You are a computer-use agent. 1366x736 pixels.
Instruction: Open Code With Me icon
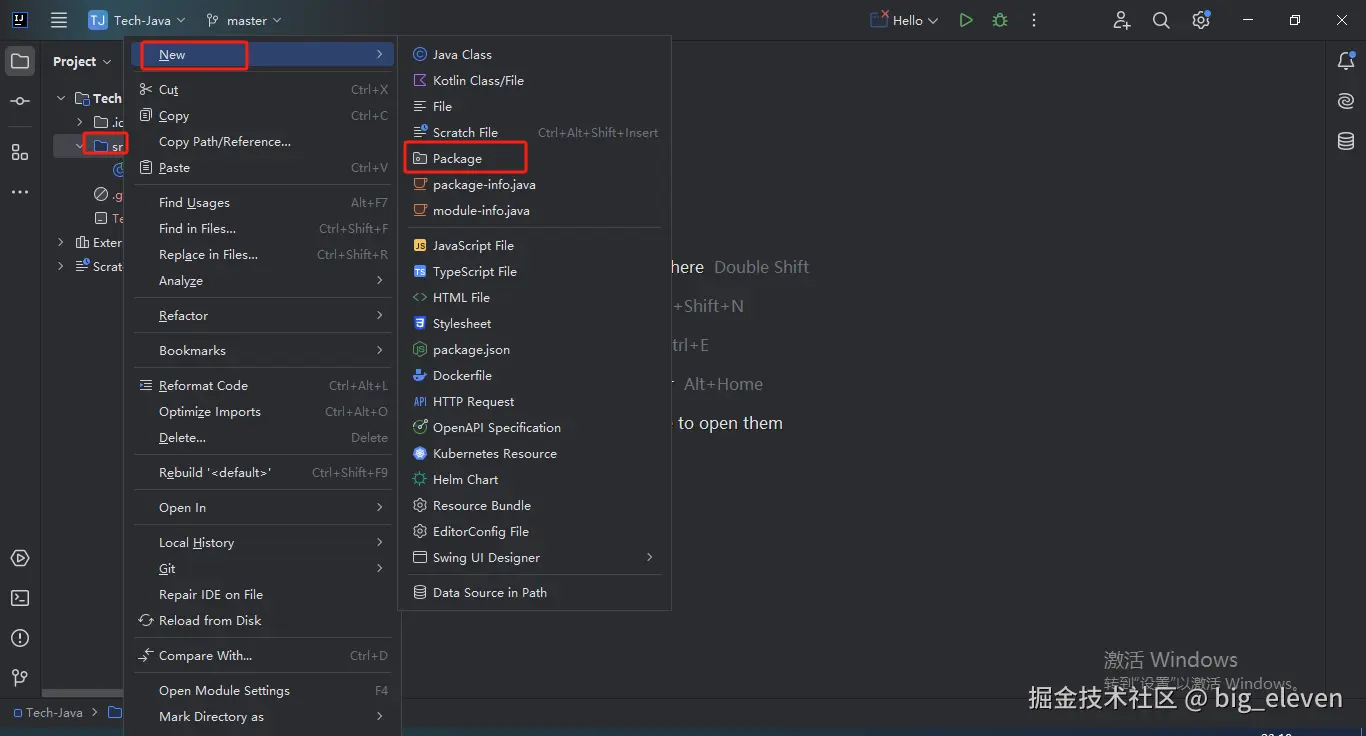click(1122, 20)
